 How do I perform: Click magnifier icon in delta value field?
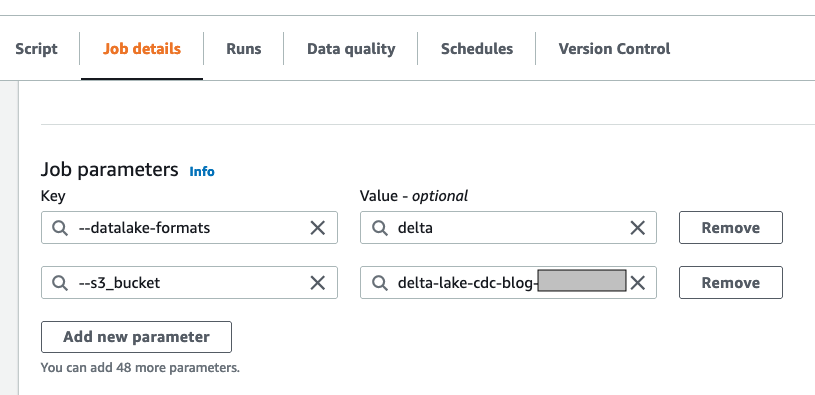380,228
